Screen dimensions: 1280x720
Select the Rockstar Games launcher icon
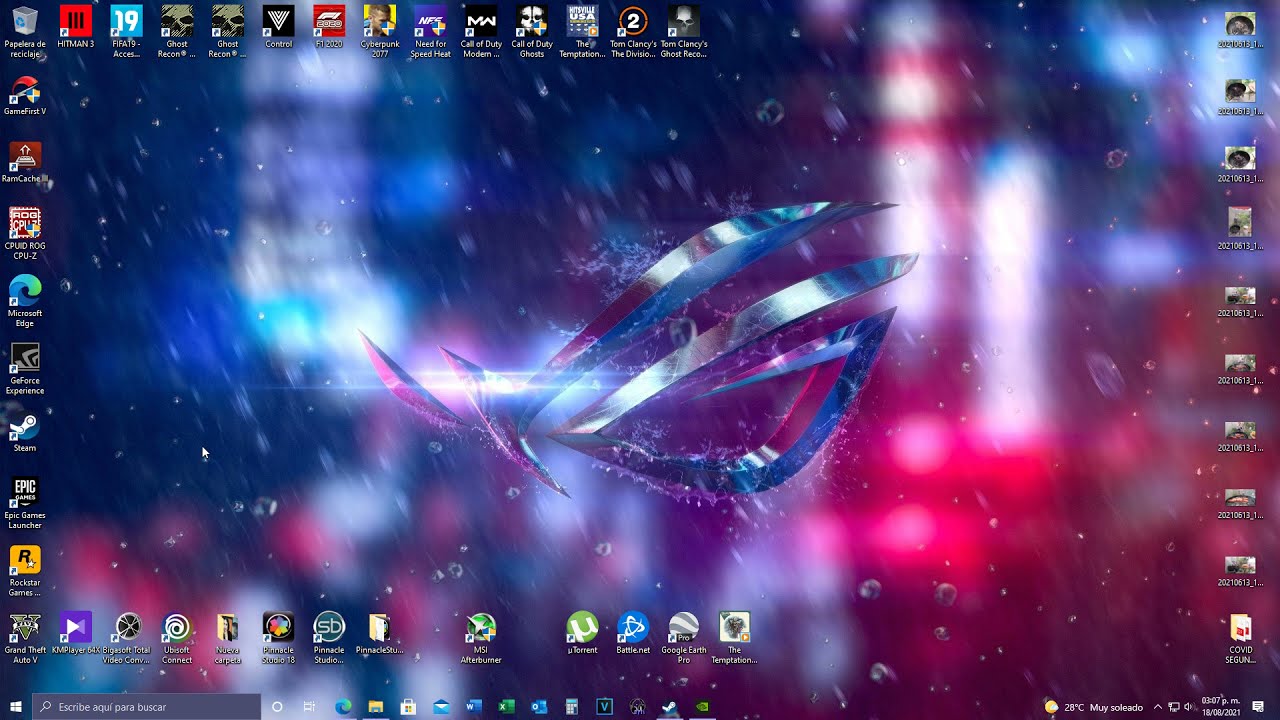point(25,570)
